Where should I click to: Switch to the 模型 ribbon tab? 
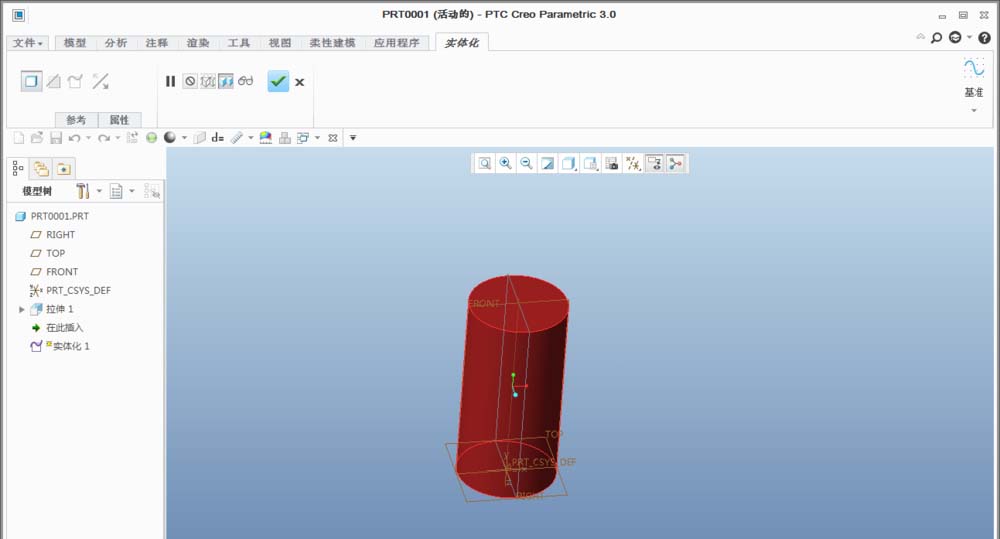click(x=75, y=43)
